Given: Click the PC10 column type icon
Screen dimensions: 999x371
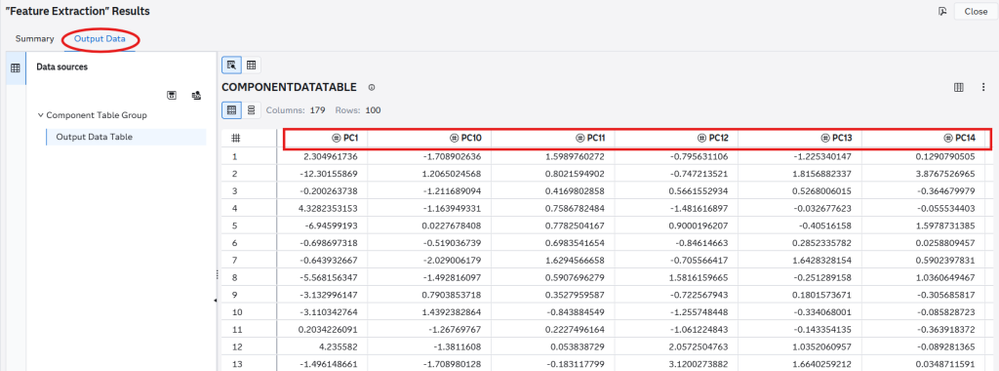Looking at the screenshot, I should click(454, 138).
